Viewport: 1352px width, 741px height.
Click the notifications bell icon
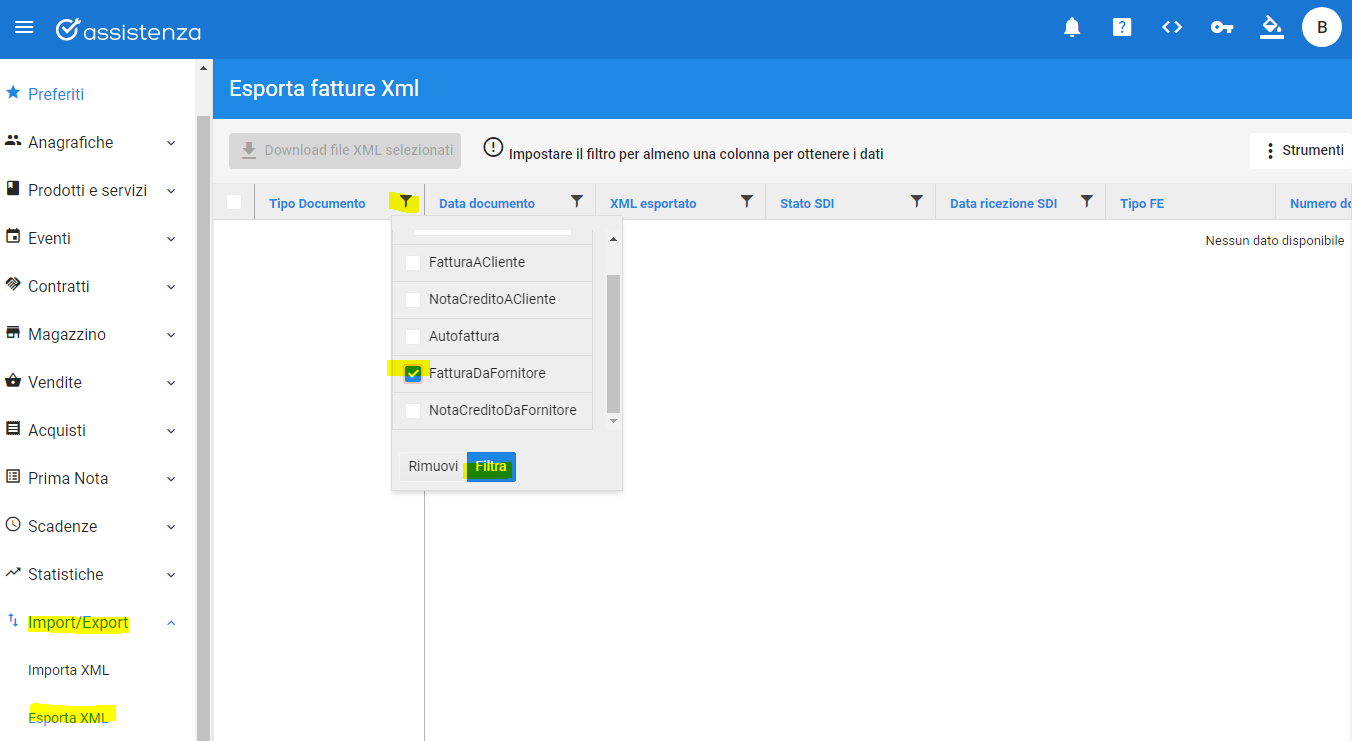click(1072, 28)
